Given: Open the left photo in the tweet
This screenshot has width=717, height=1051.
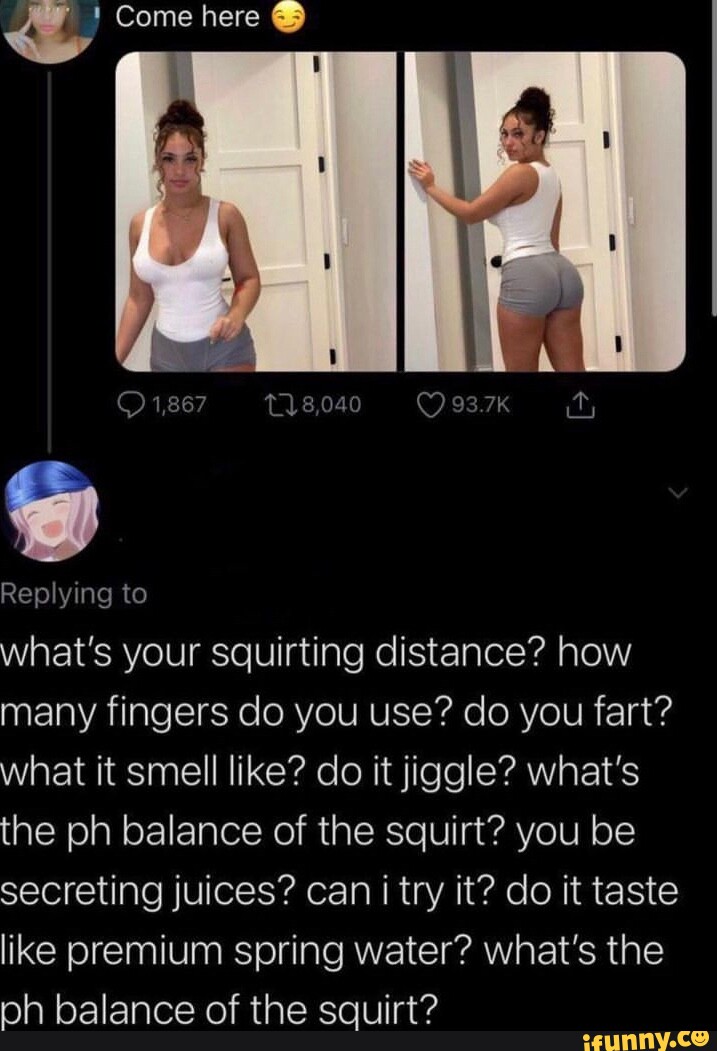Looking at the screenshot, I should coord(257,211).
